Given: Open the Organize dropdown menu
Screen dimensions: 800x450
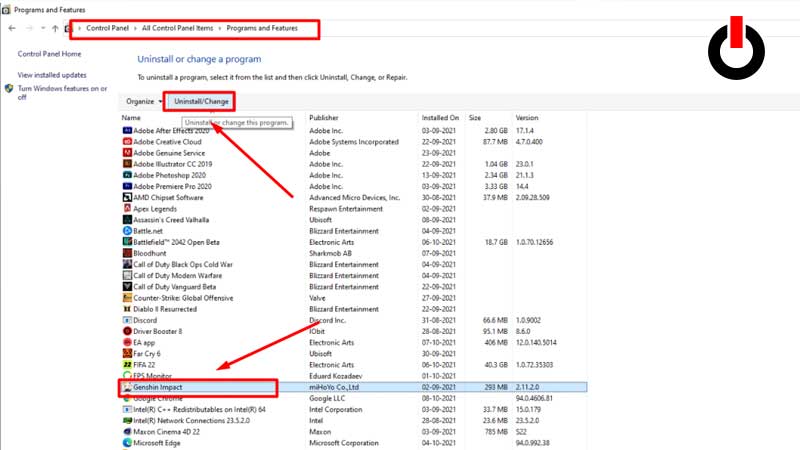Looking at the screenshot, I should coord(143,102).
